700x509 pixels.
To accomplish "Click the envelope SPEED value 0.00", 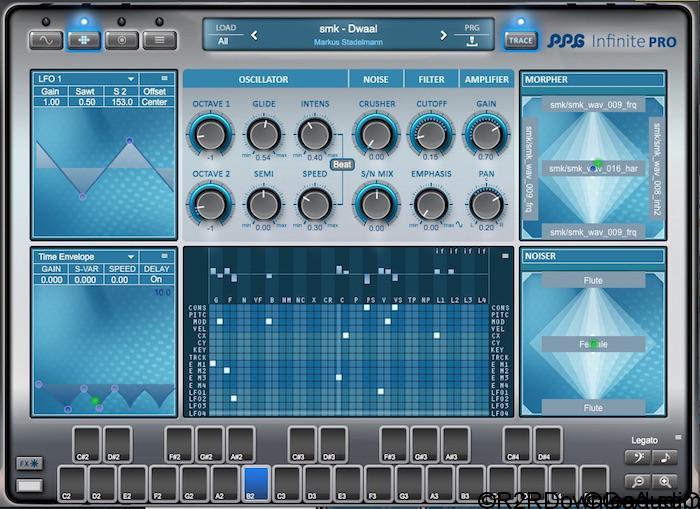I will pyautogui.click(x=121, y=280).
